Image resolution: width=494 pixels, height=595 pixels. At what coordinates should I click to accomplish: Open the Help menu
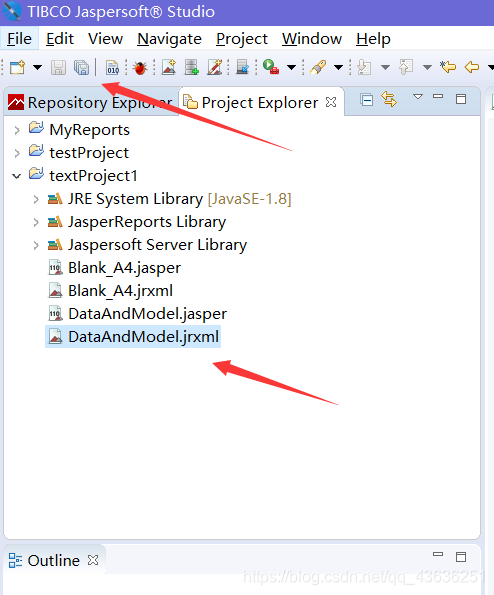373,39
